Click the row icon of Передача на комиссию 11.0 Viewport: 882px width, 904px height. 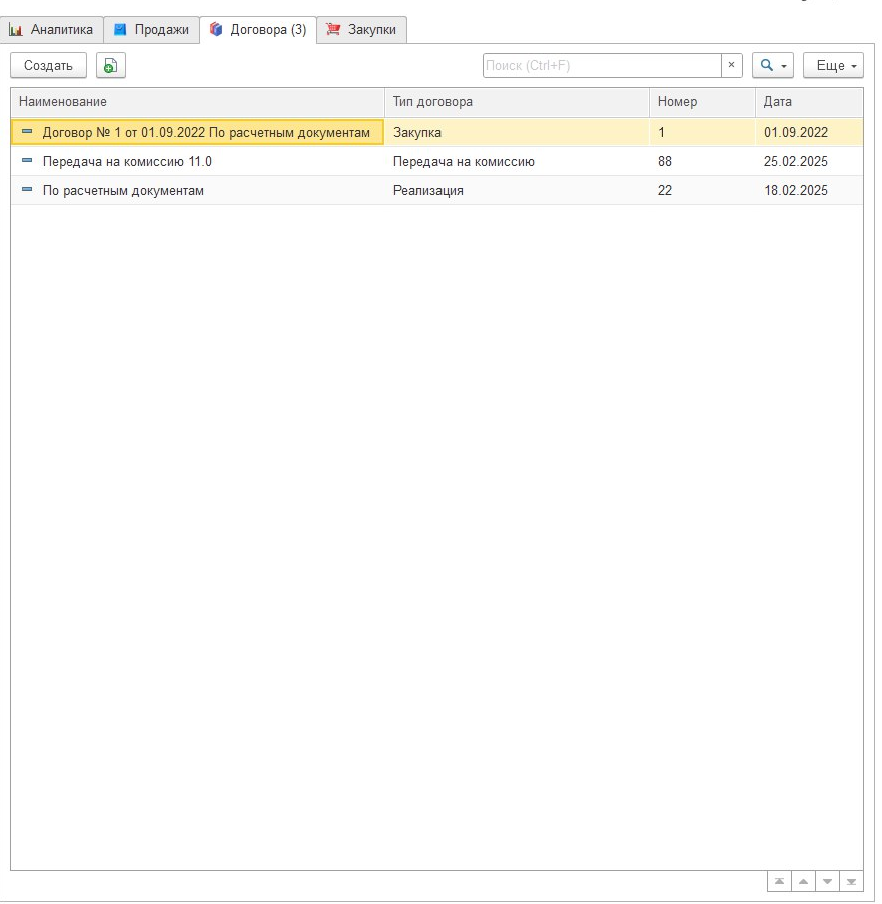(27, 161)
